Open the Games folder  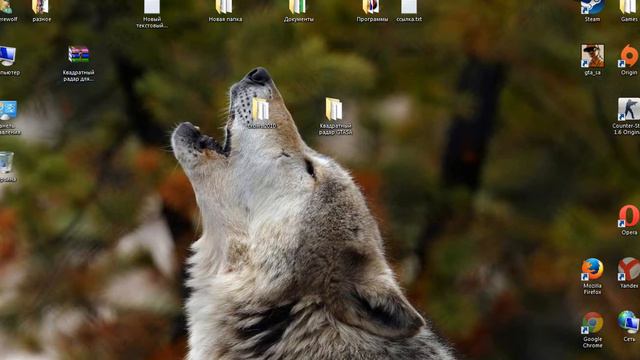(629, 11)
